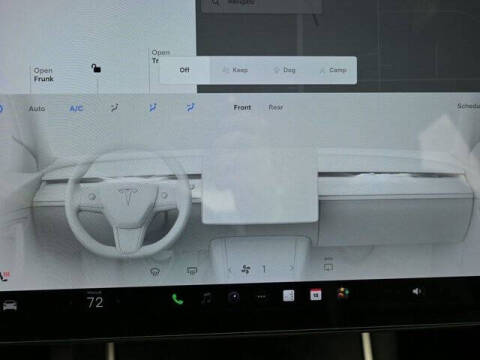
Task: Toggle the middle blue airflow direction icon
Action: point(153,108)
